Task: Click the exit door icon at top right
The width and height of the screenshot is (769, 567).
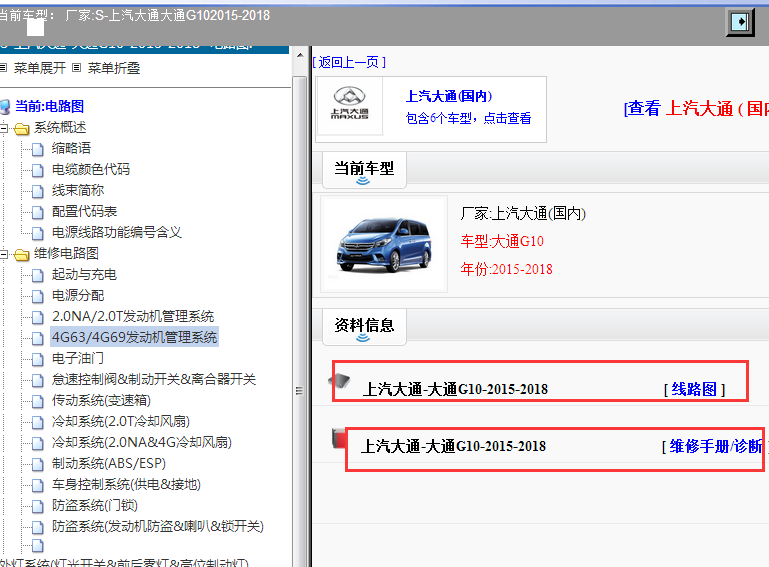Action: [739, 22]
